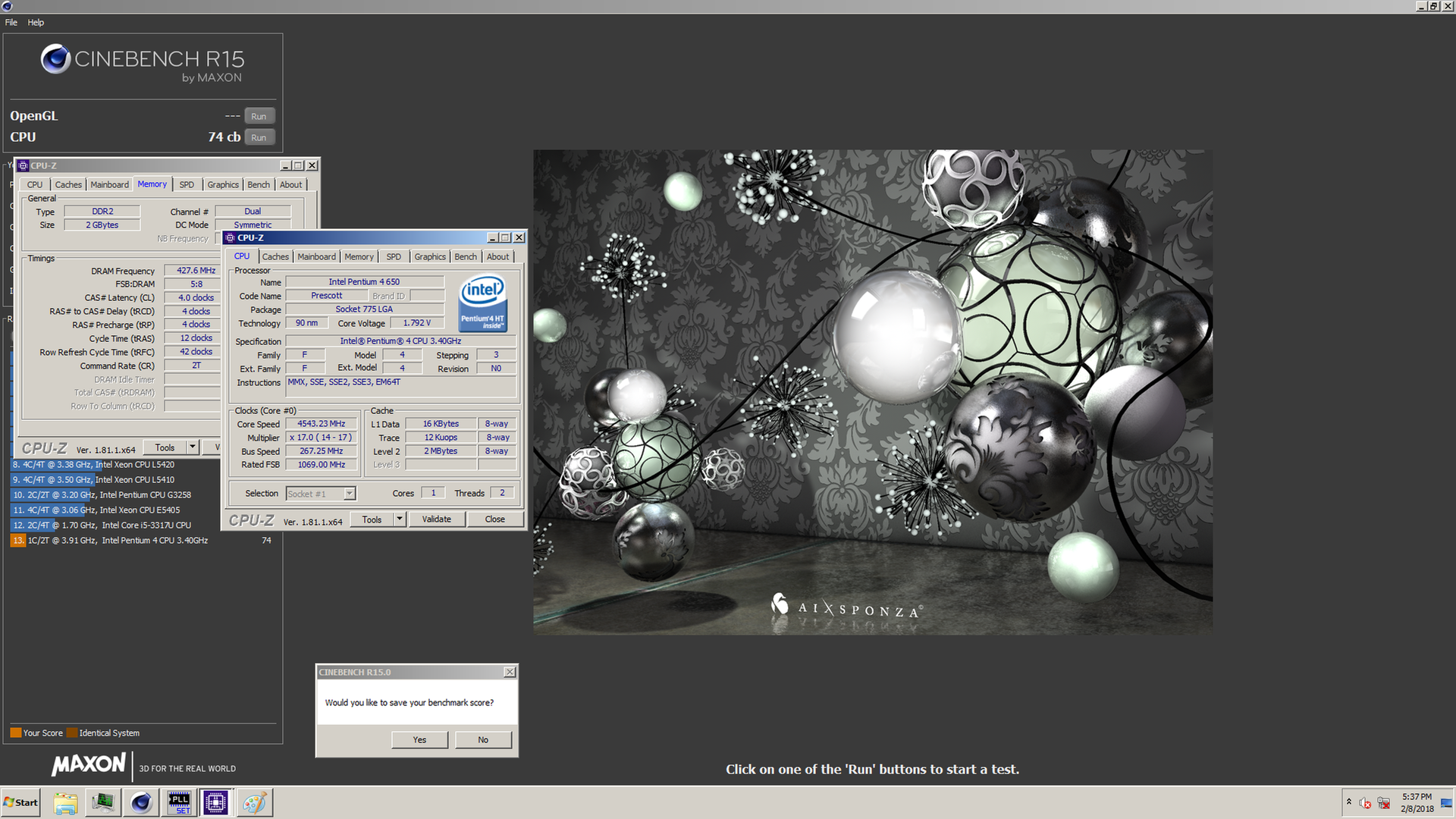Select Bench tab in back CPU-Z window
Image resolution: width=1456 pixels, height=819 pixels.
point(259,184)
